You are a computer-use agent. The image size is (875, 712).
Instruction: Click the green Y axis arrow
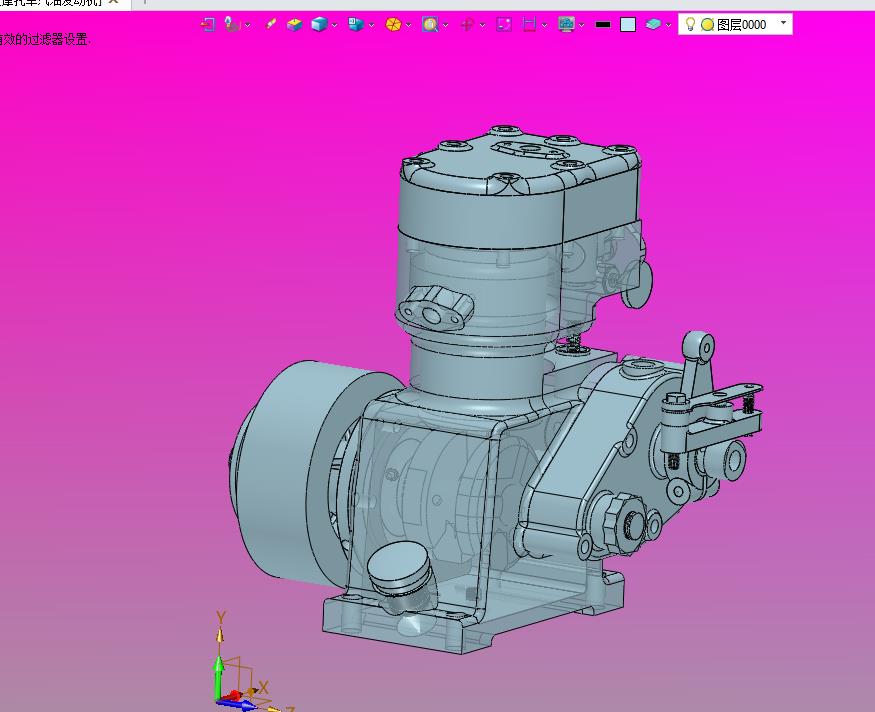pyautogui.click(x=219, y=676)
